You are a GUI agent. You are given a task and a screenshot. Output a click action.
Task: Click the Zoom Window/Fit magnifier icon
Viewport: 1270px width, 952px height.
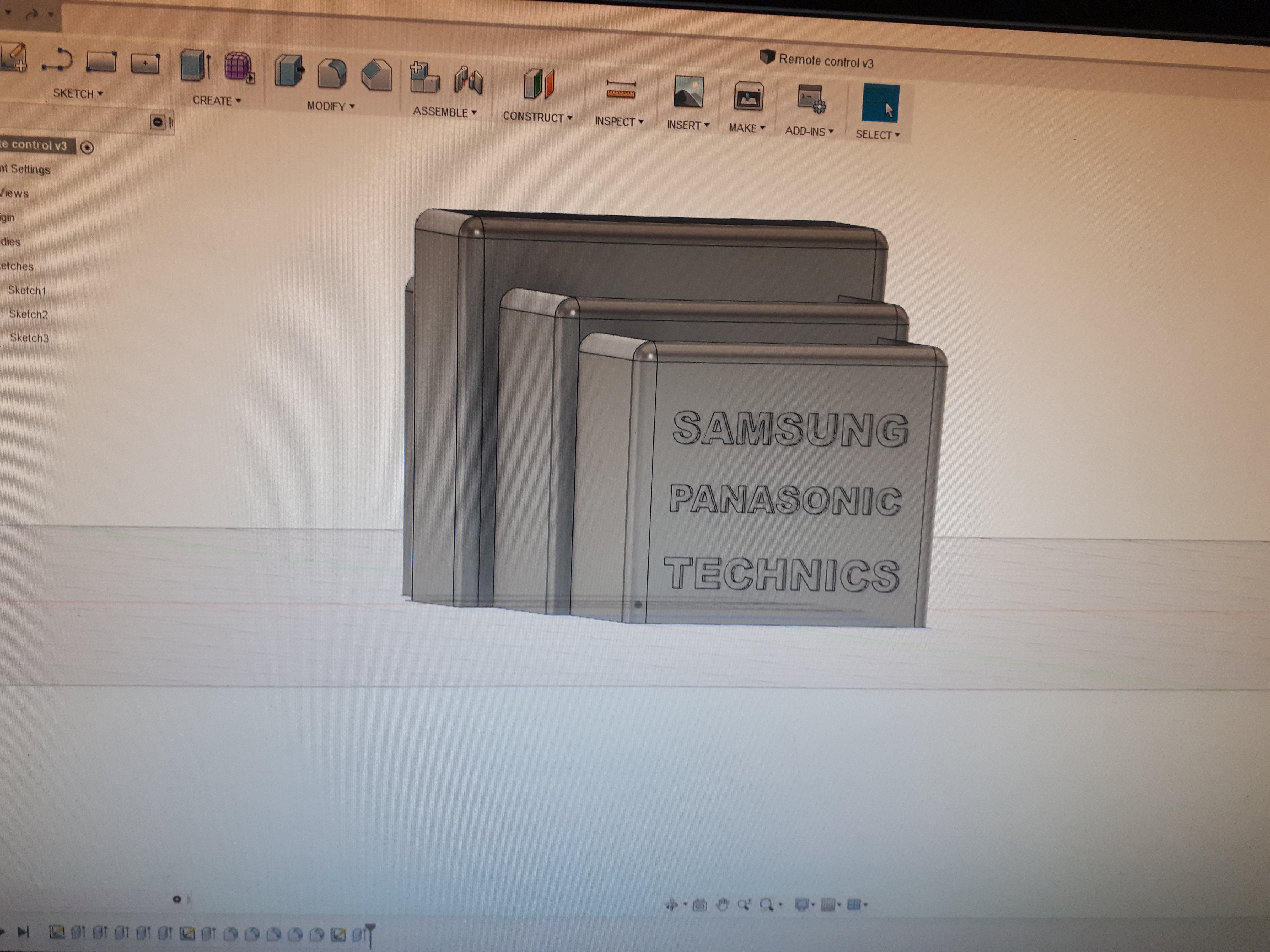pyautogui.click(x=766, y=905)
